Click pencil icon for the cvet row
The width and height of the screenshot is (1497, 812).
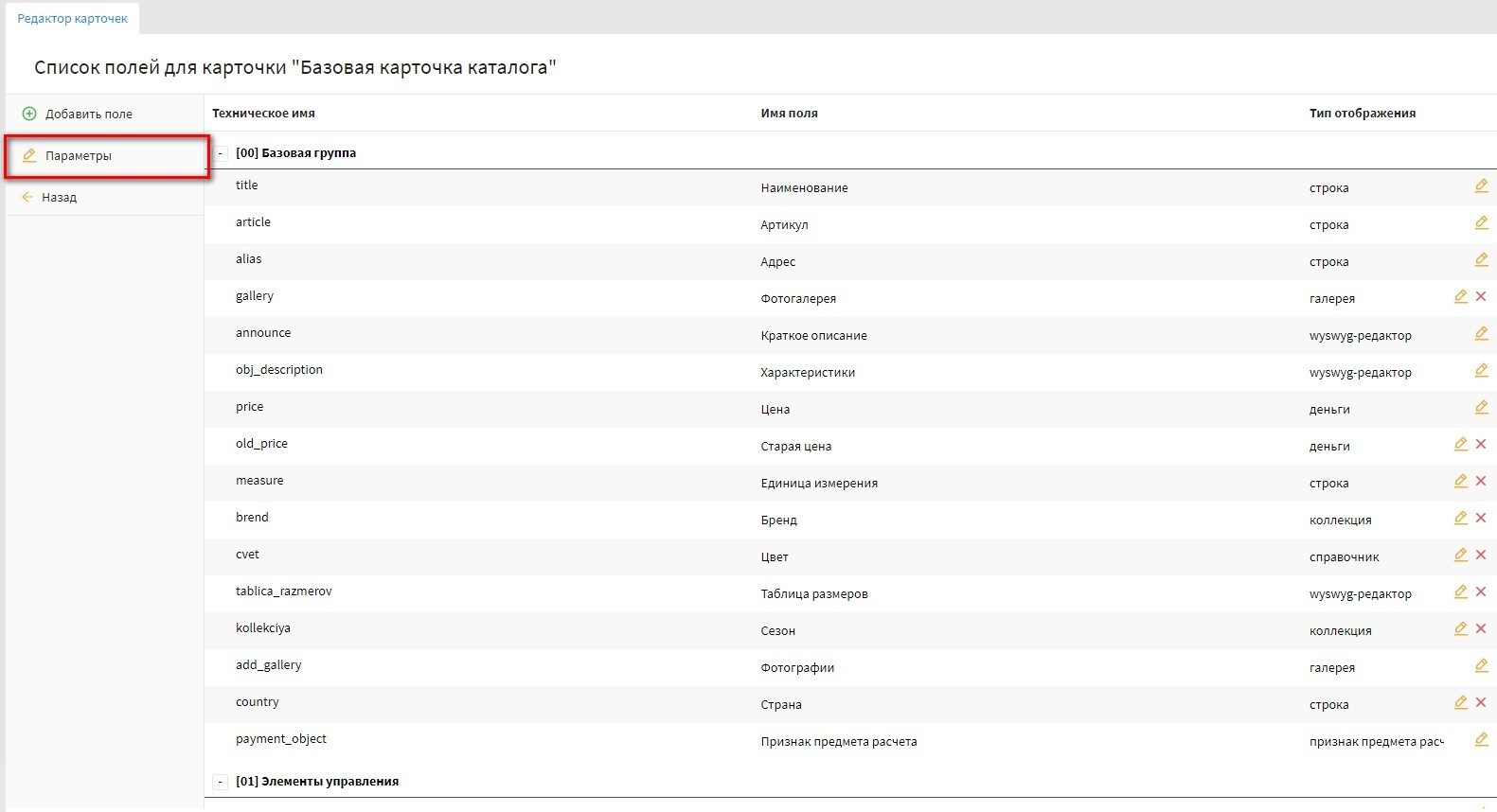(1460, 555)
